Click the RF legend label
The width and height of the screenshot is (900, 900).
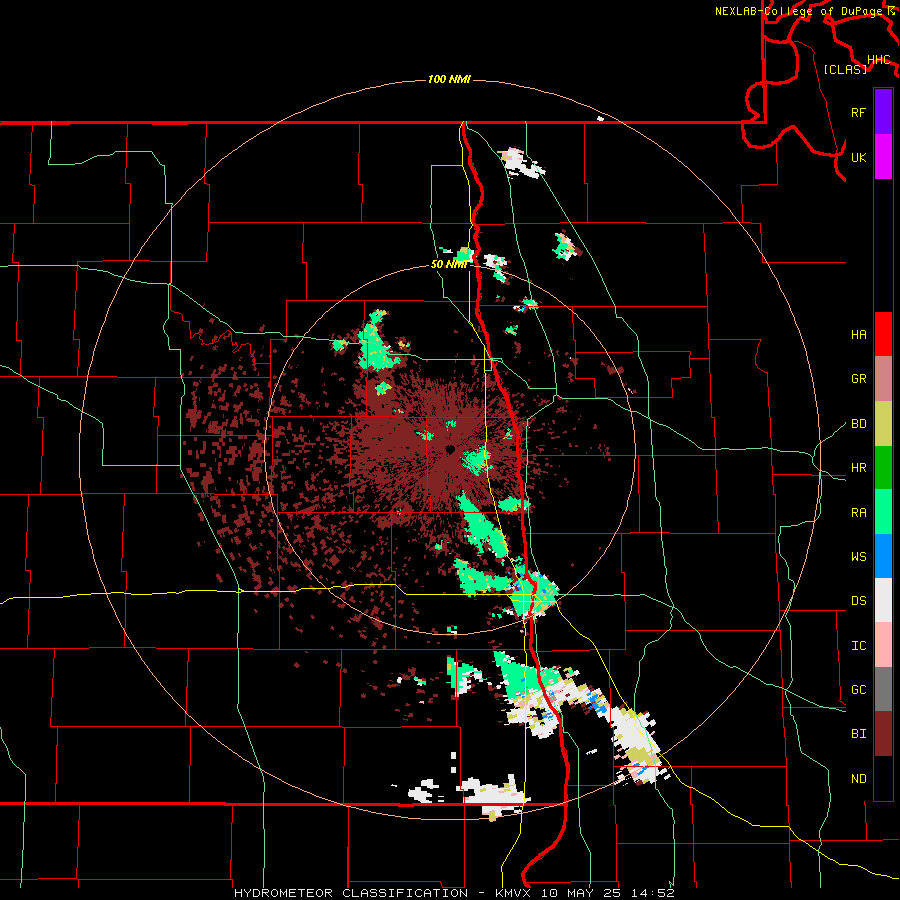(858, 112)
